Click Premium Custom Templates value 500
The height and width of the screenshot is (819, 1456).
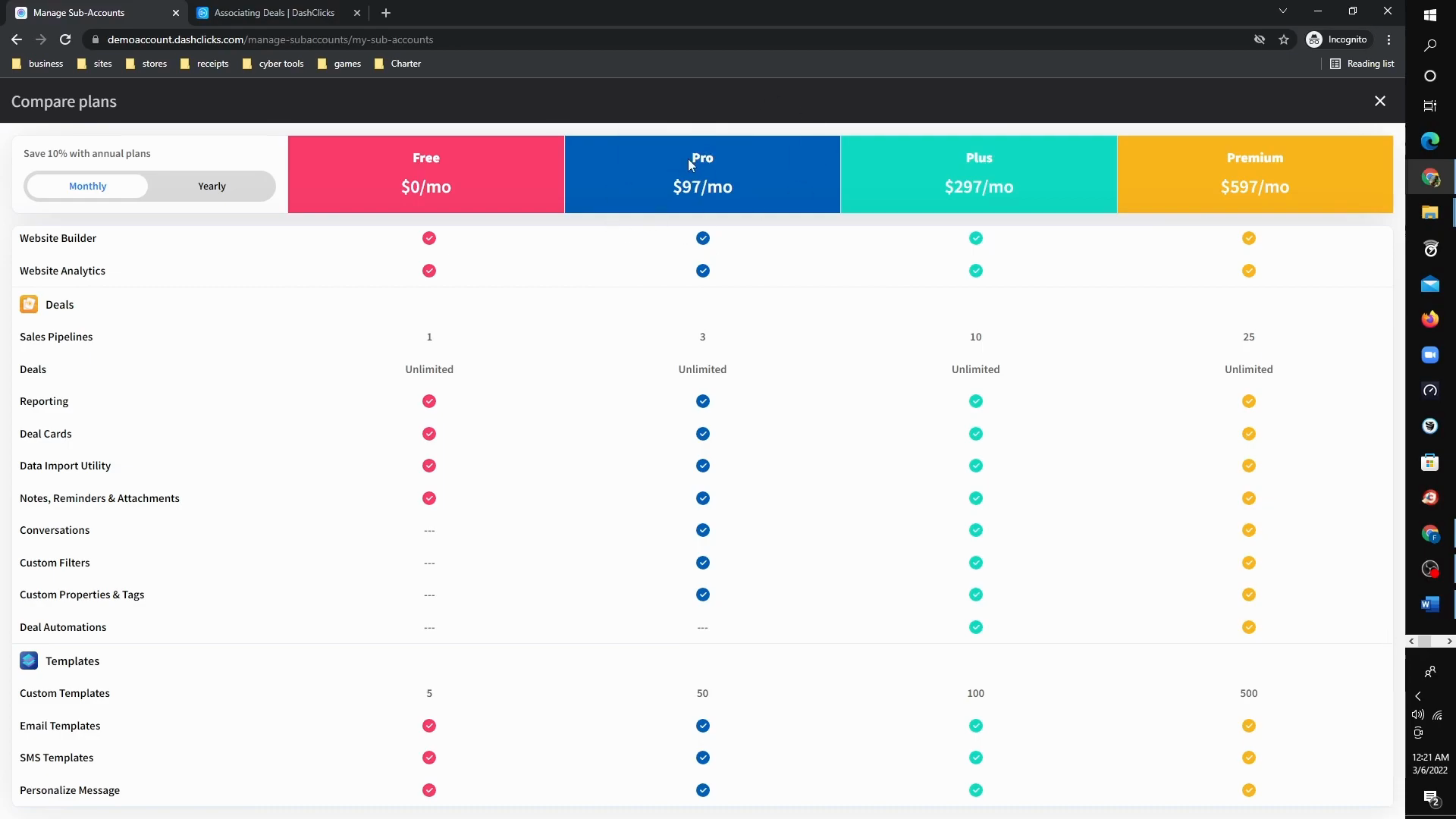pyautogui.click(x=1249, y=693)
